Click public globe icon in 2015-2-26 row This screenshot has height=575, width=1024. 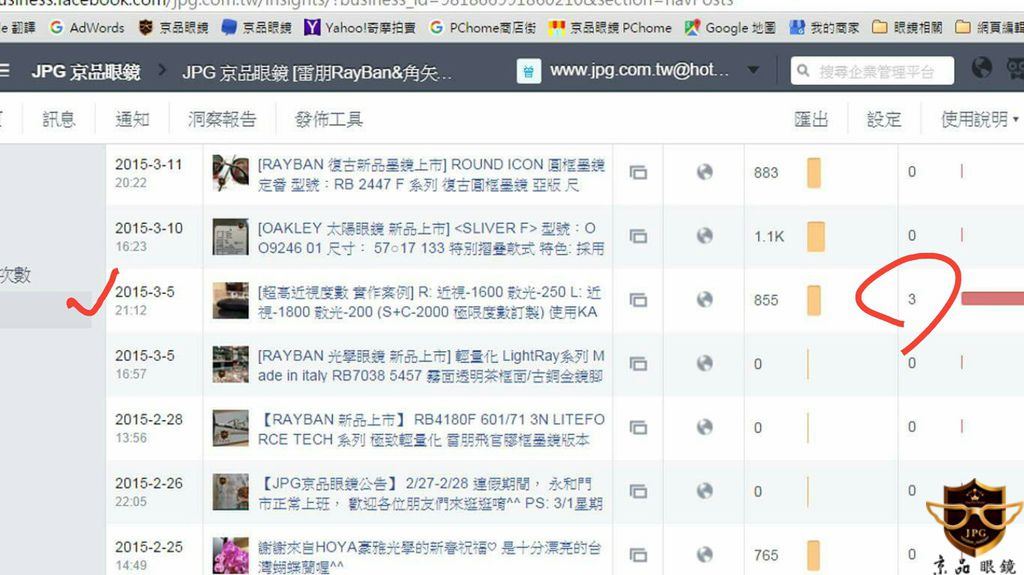(705, 490)
